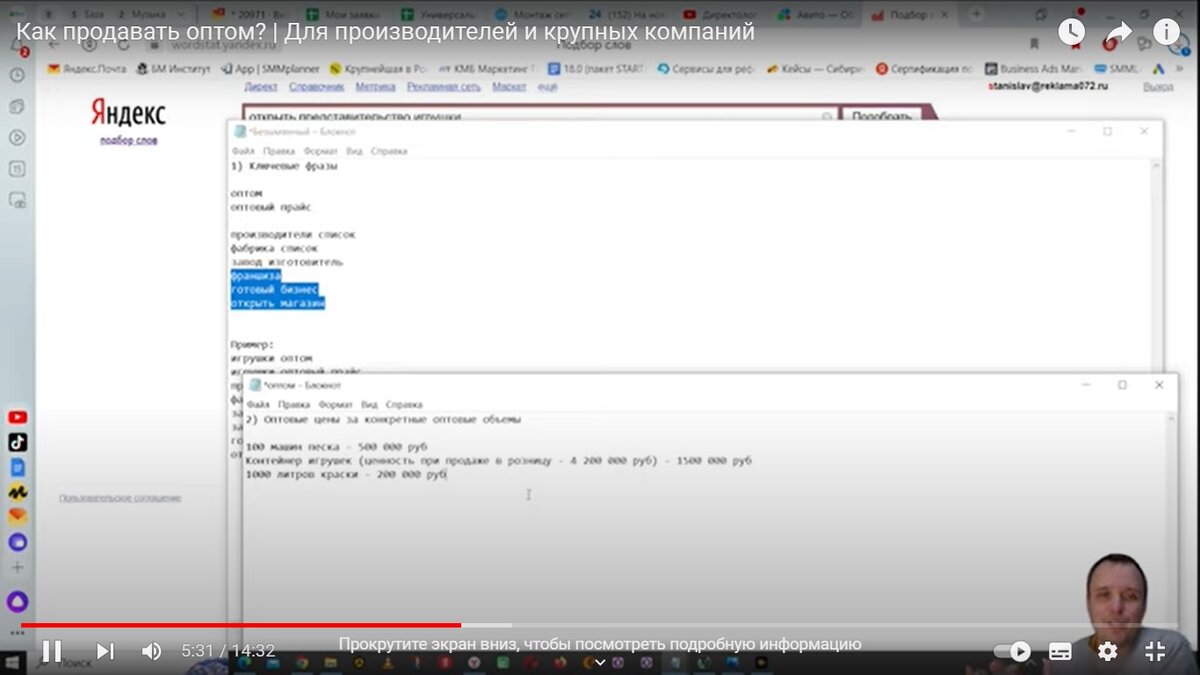Screen dimensions: 1200x675
Task: Open Сервисы для реф bookmark
Action: point(704,69)
